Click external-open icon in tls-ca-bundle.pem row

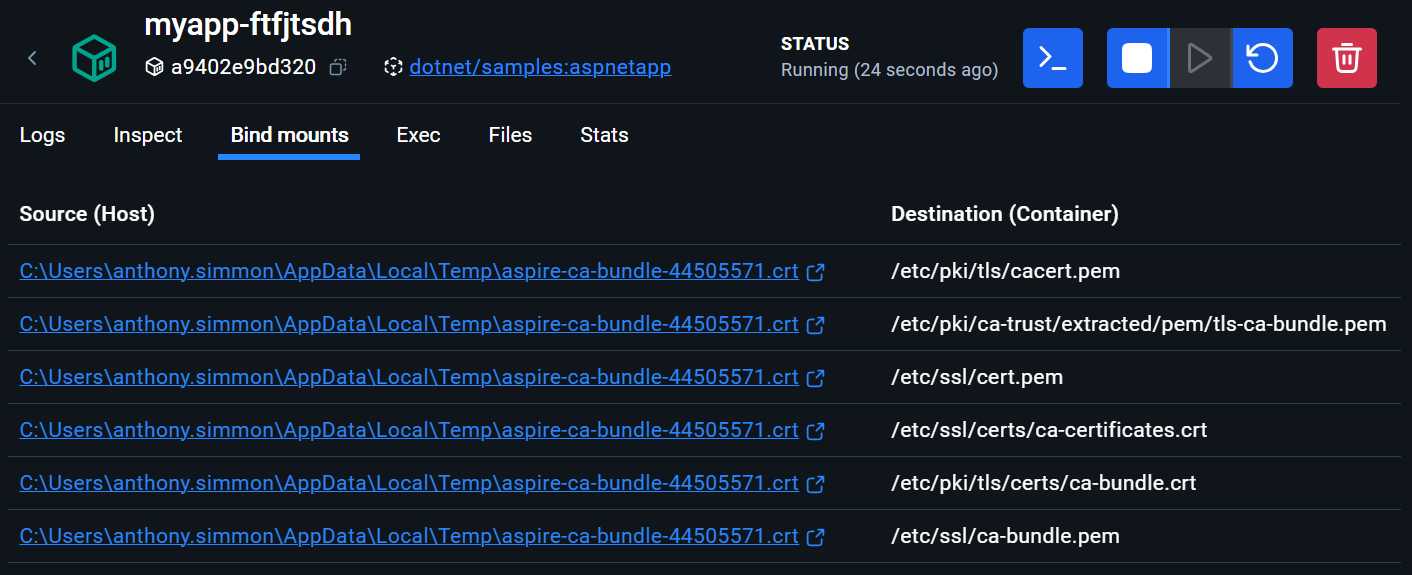(815, 325)
